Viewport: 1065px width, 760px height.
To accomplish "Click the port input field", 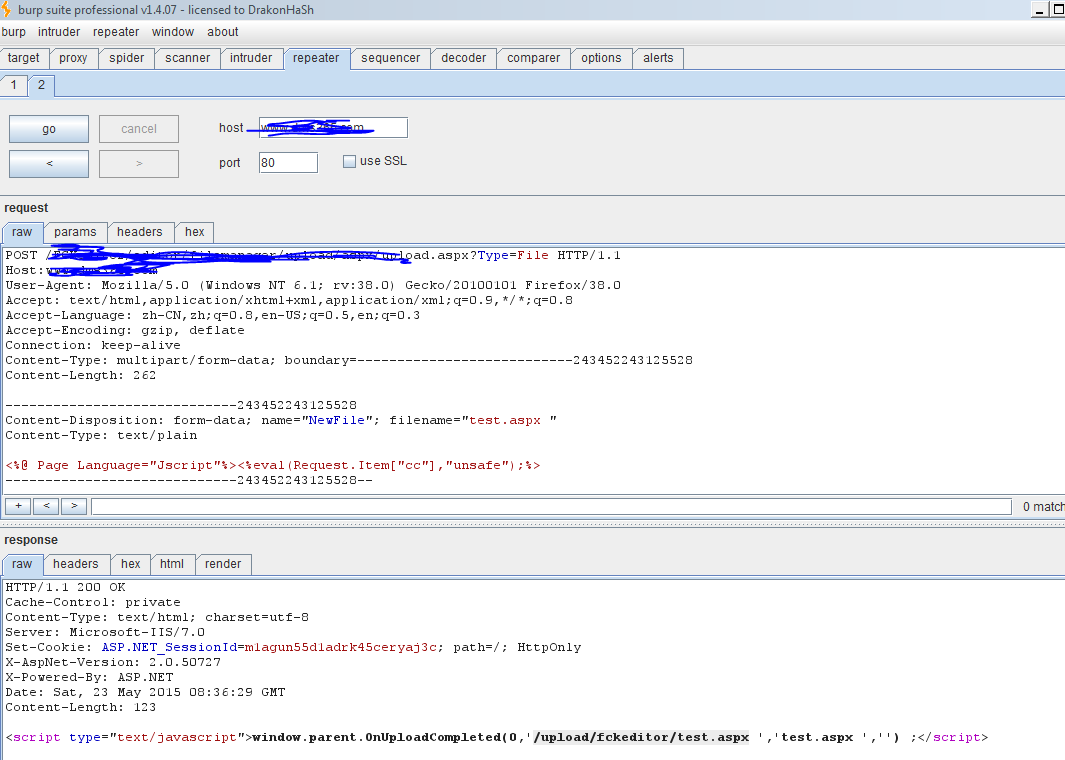I will [288, 163].
